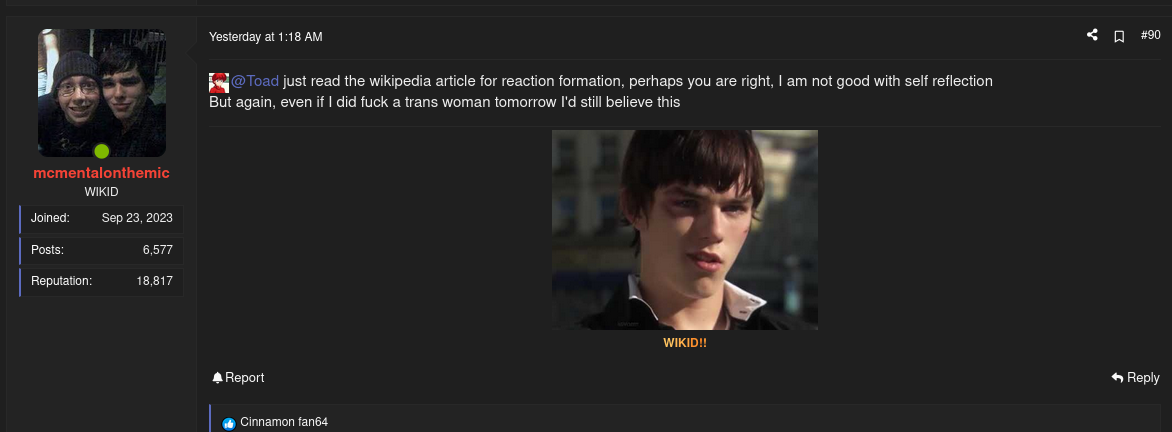The width and height of the screenshot is (1172, 432).
Task: Open mcmentalonthemic's profile avatar picture
Action: point(102,92)
